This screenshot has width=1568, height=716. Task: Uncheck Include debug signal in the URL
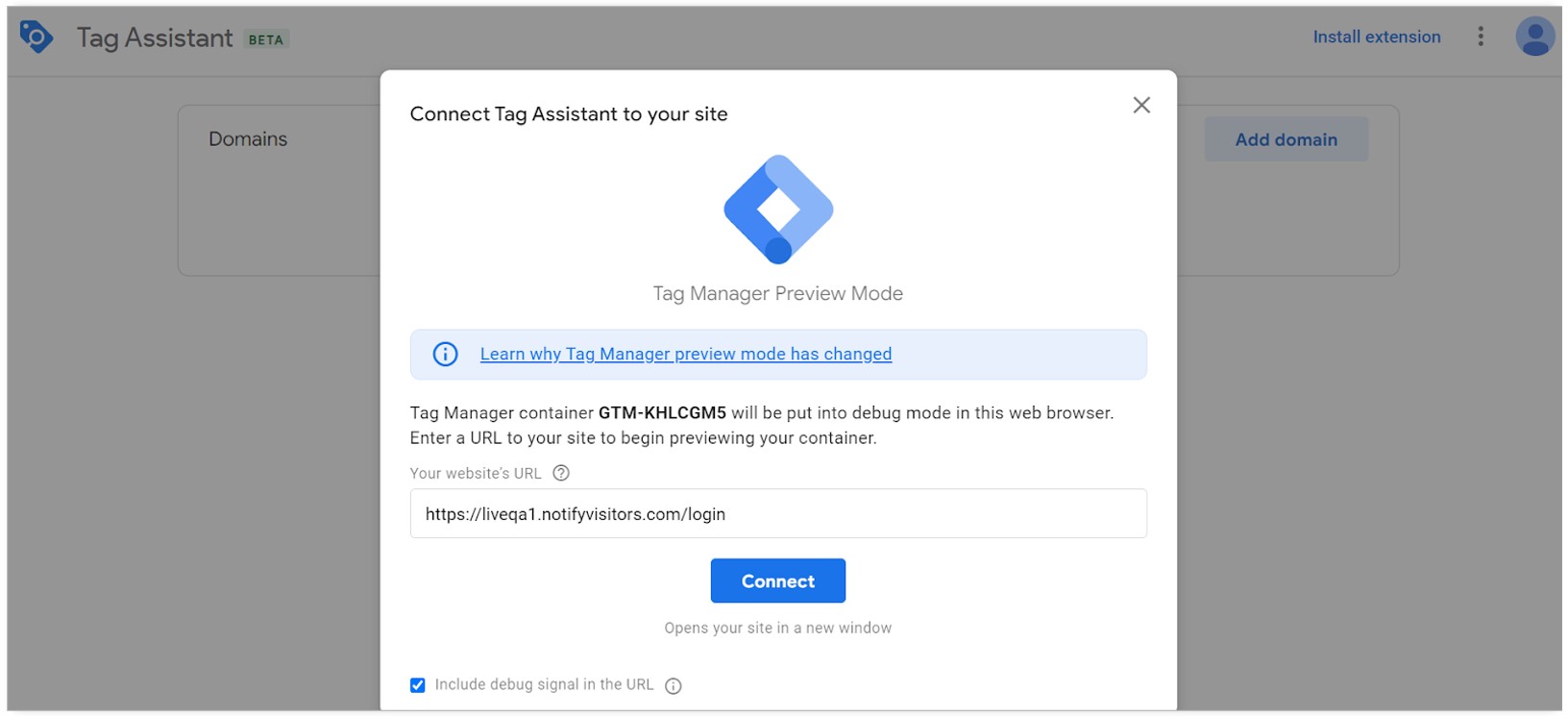coord(417,685)
